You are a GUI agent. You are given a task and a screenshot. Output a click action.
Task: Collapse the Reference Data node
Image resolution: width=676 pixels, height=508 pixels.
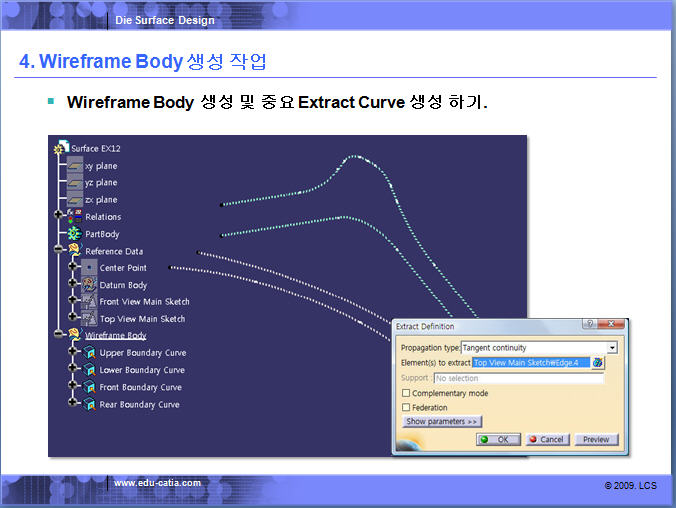click(60, 251)
